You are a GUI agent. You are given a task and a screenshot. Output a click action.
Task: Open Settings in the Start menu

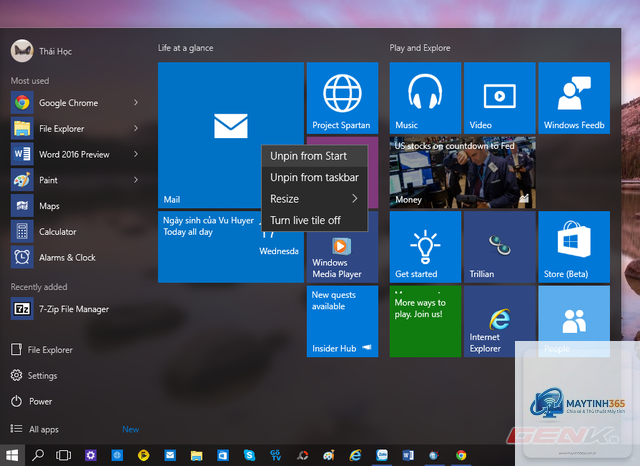tap(34, 375)
